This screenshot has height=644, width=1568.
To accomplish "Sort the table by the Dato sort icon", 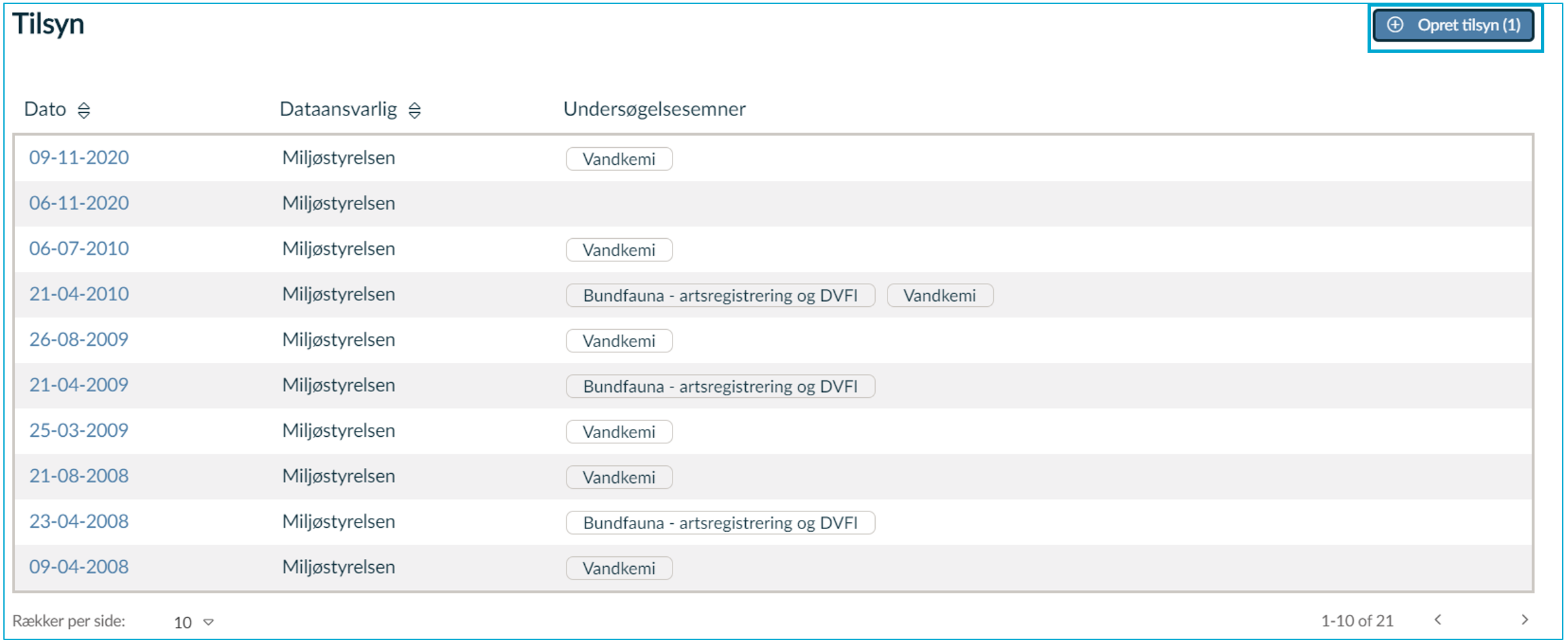I will (x=84, y=110).
